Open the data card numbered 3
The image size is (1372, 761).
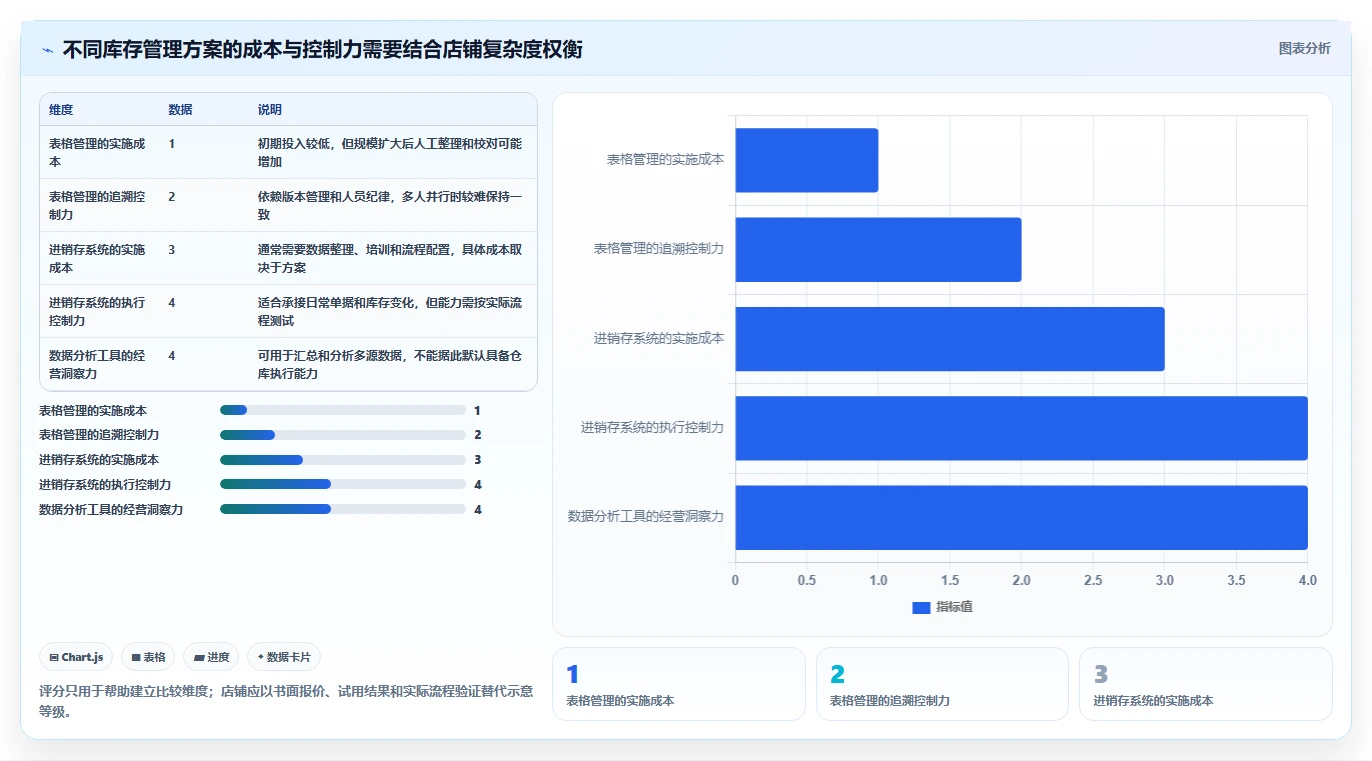coord(1205,684)
